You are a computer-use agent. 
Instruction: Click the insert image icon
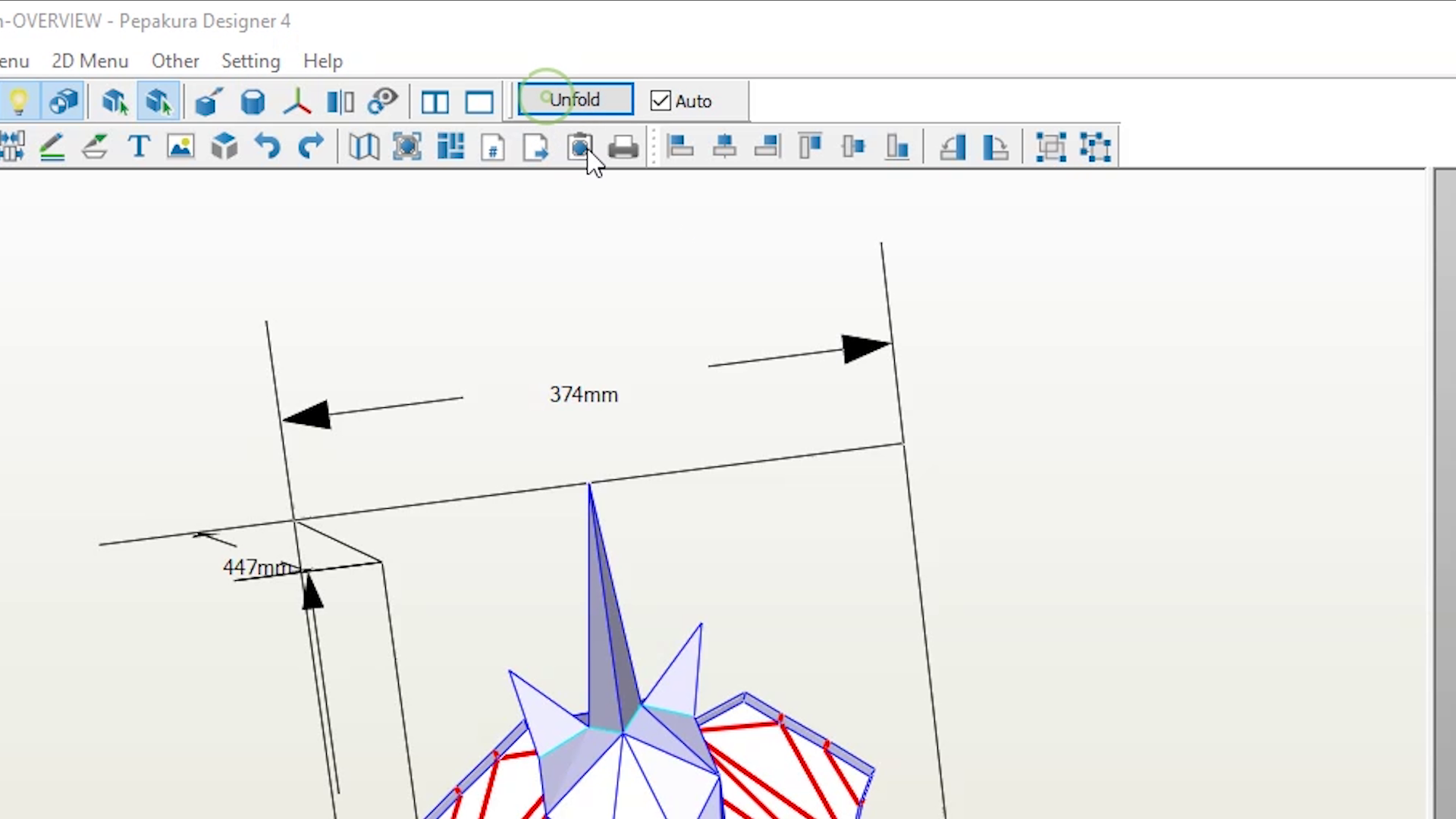coord(181,146)
